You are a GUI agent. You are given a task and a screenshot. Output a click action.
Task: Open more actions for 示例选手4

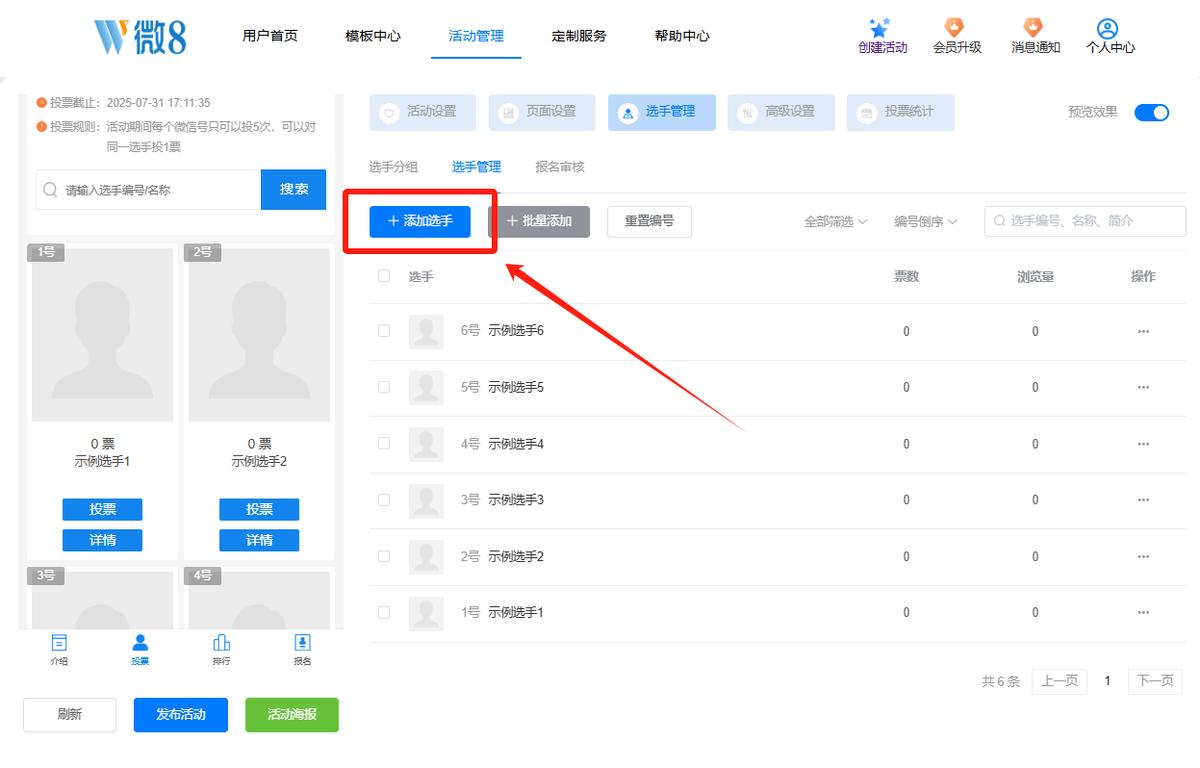click(1143, 444)
